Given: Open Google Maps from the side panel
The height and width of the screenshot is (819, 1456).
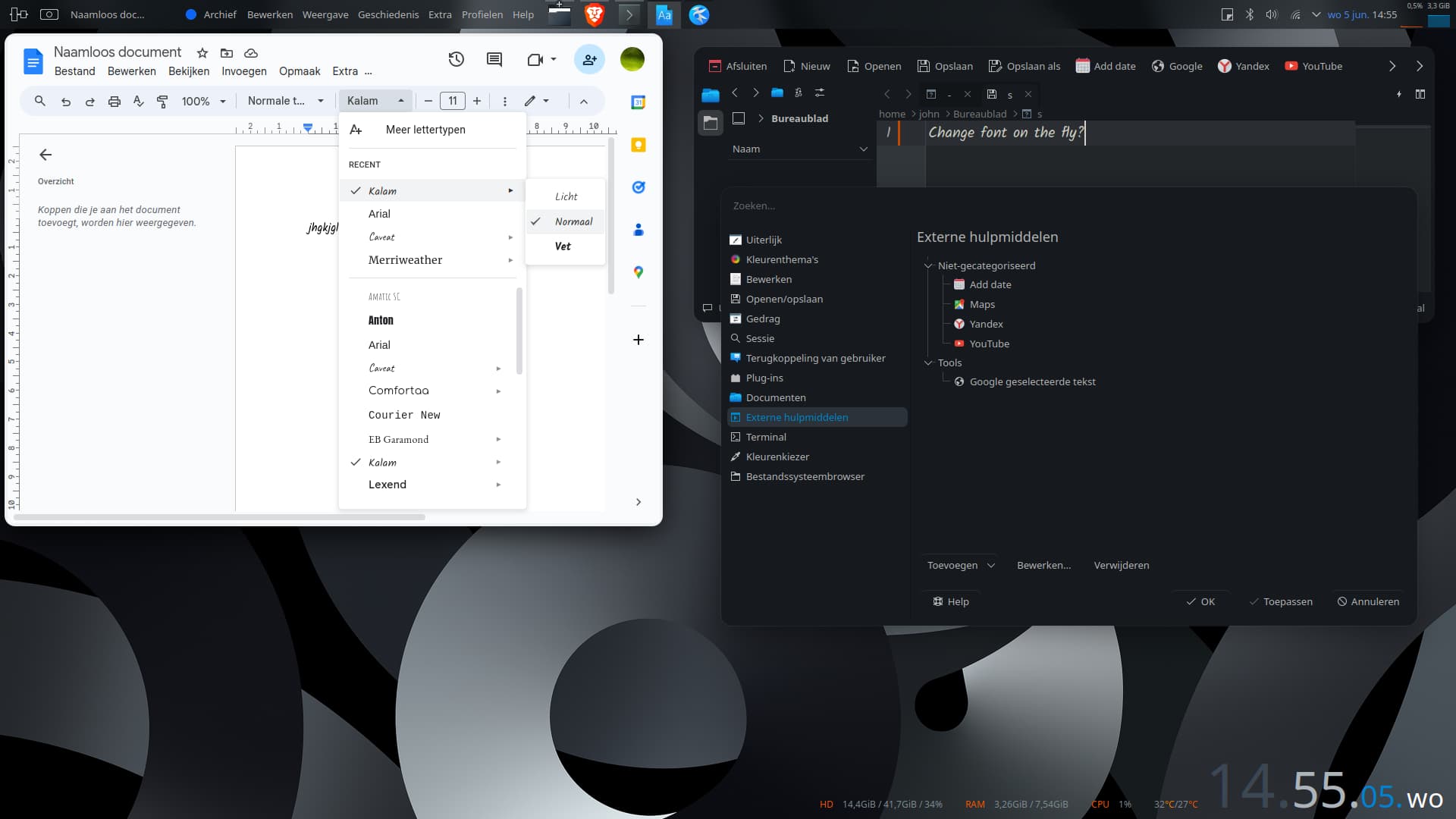Looking at the screenshot, I should click(x=639, y=272).
